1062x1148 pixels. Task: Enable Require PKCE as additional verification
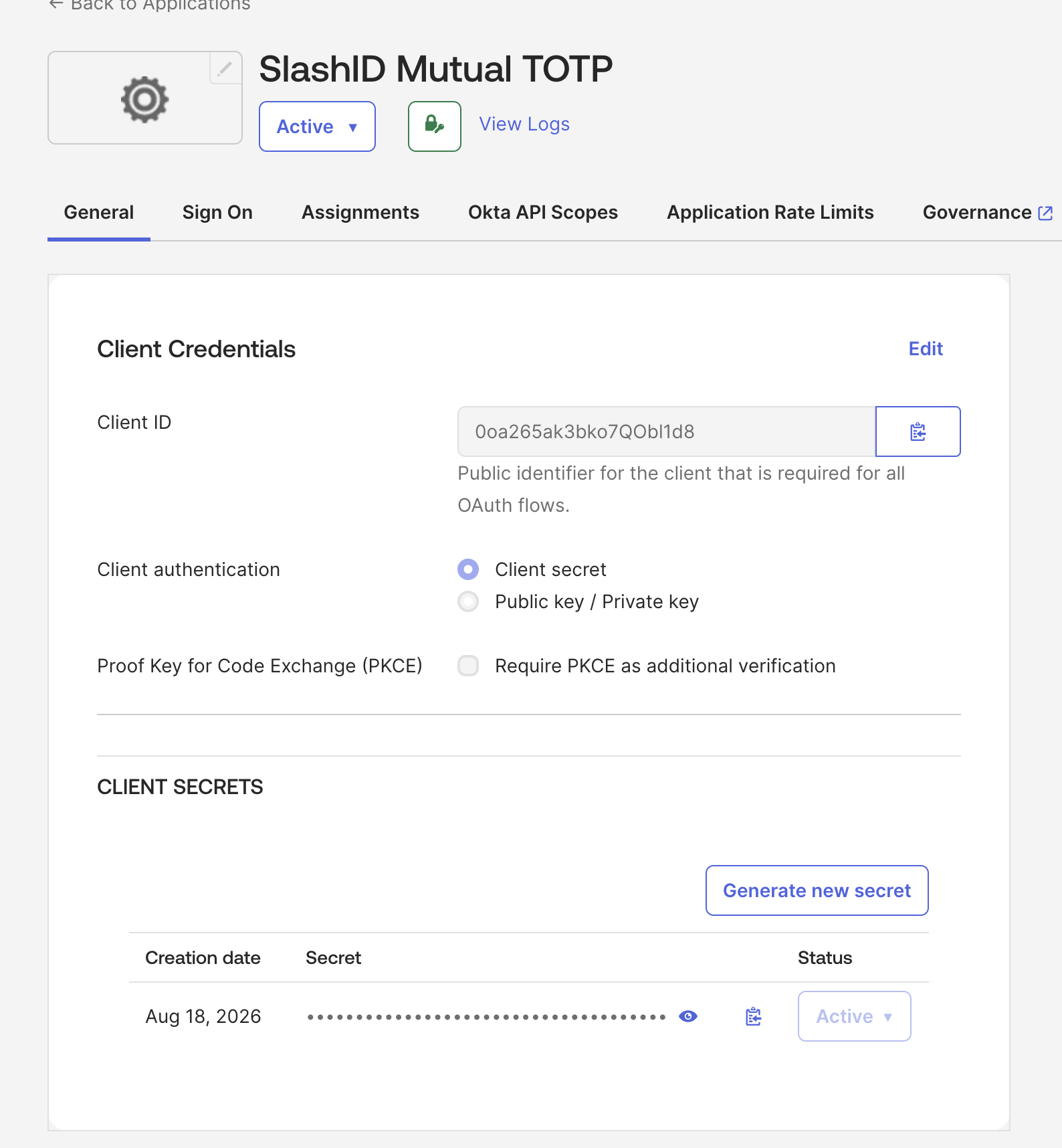pyautogui.click(x=468, y=666)
